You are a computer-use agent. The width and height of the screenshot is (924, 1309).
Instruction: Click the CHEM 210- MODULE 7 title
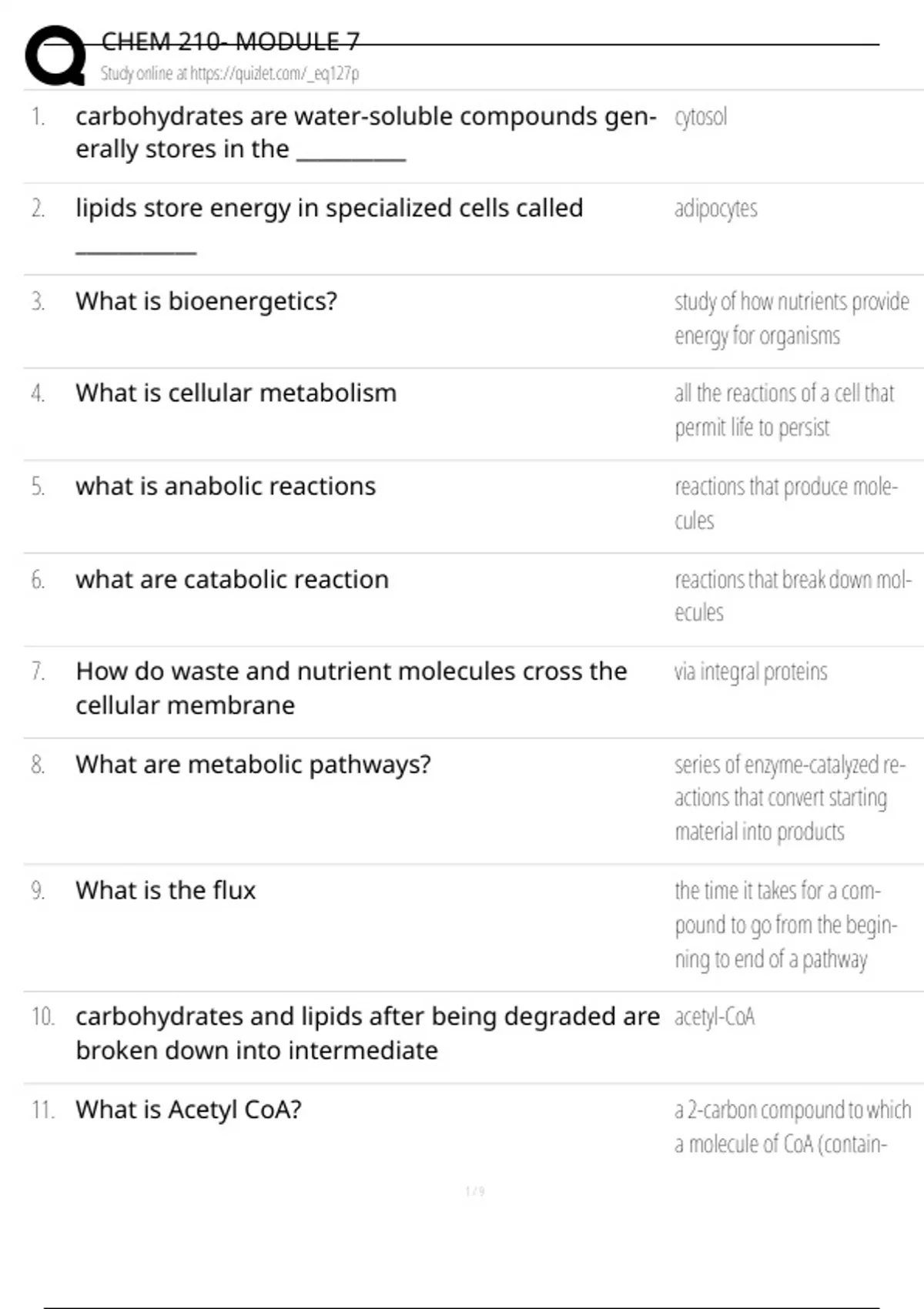click(230, 42)
